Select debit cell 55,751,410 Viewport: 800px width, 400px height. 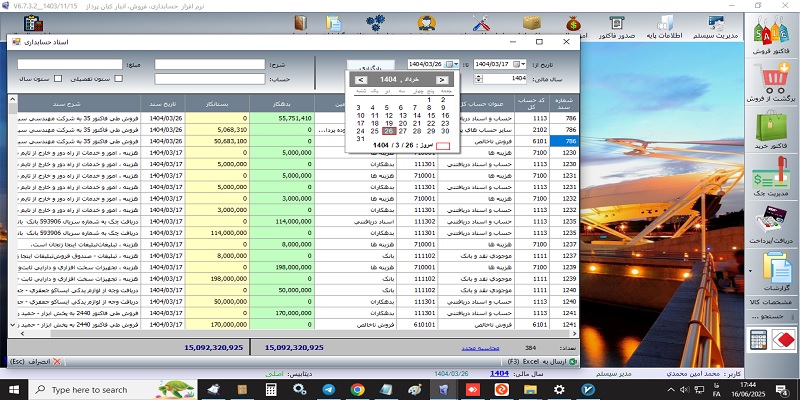click(282, 118)
